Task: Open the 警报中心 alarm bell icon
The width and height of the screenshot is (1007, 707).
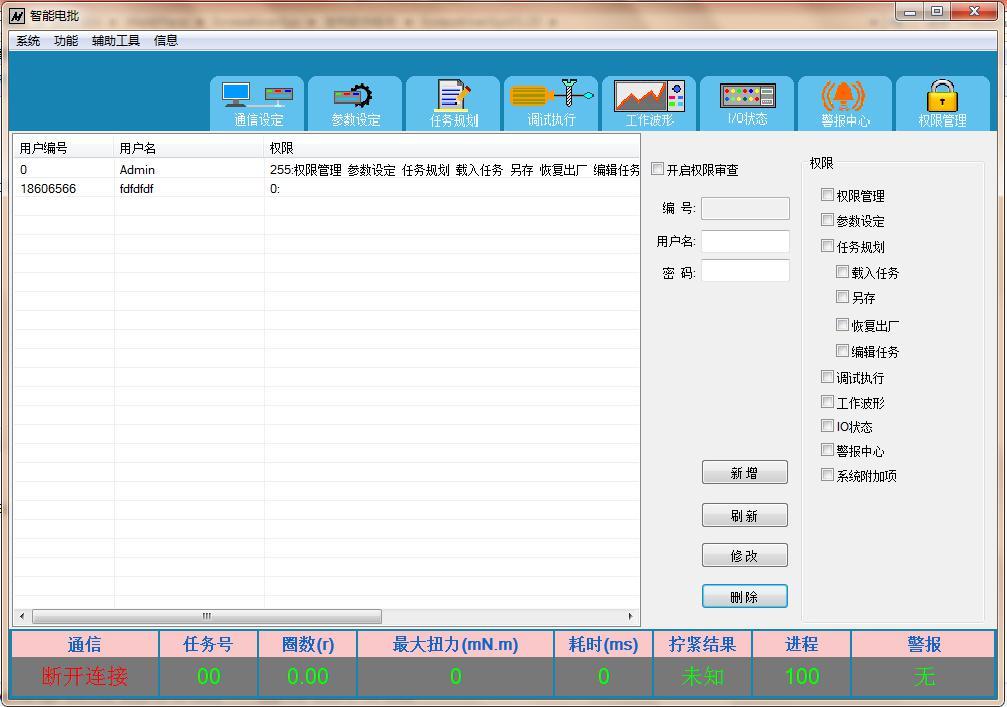Action: [845, 103]
